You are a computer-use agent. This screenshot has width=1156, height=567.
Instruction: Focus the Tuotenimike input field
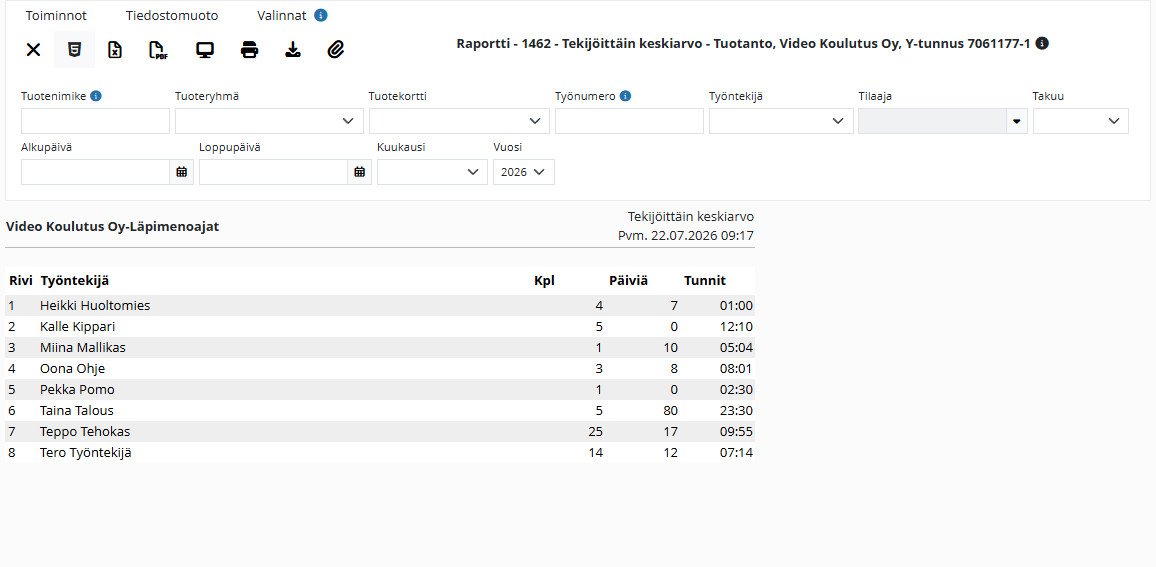[x=96, y=121]
